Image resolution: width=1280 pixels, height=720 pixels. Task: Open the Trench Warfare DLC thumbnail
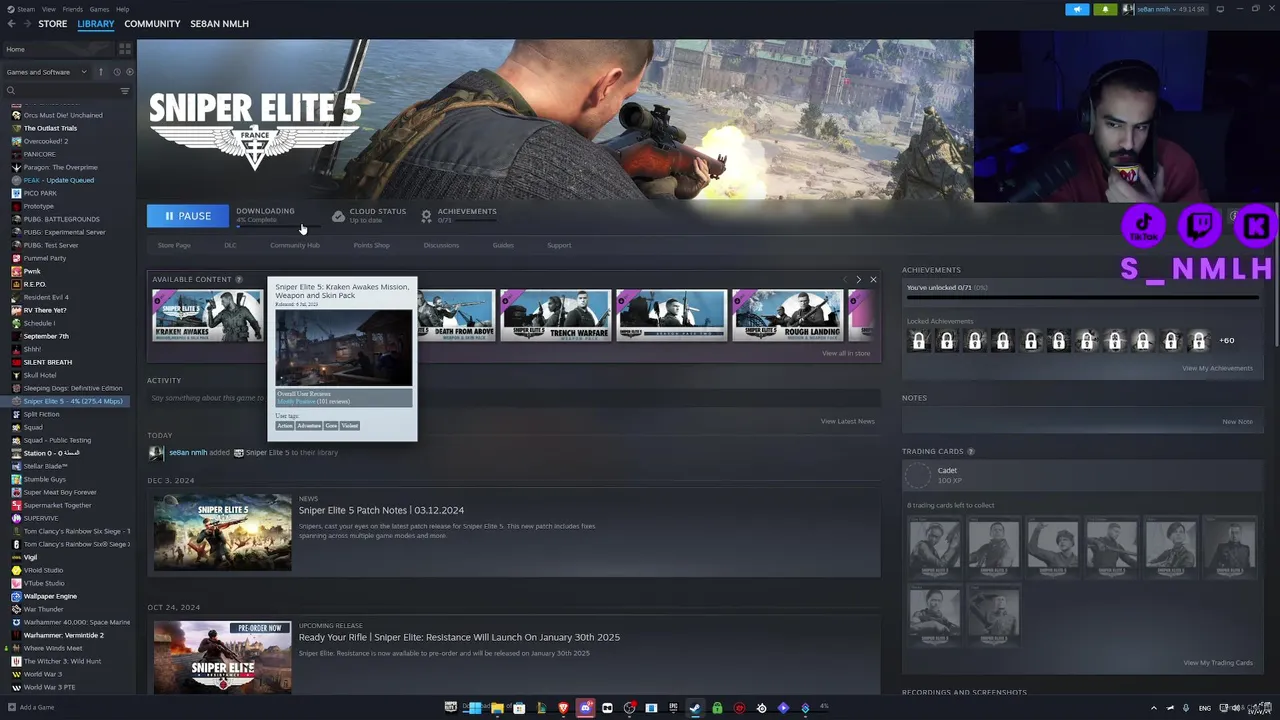[x=555, y=315]
